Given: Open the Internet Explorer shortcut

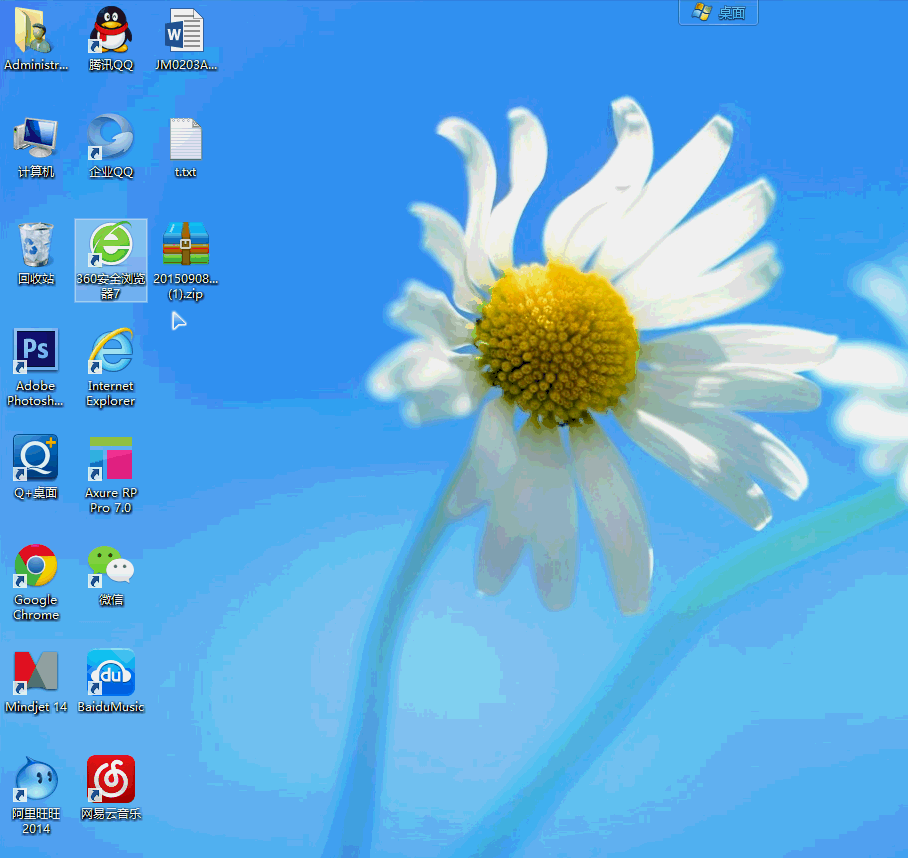Looking at the screenshot, I should coord(111,368).
